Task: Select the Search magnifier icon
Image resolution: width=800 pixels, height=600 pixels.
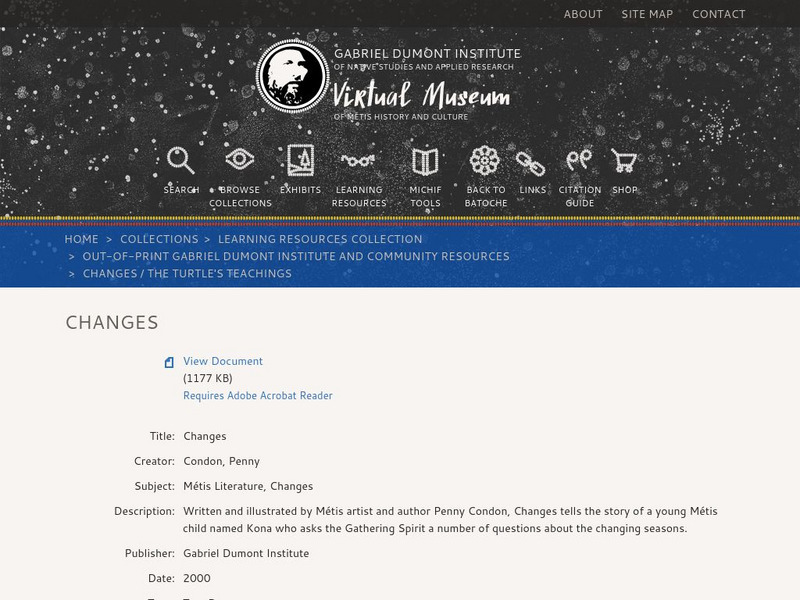Action: [180, 161]
